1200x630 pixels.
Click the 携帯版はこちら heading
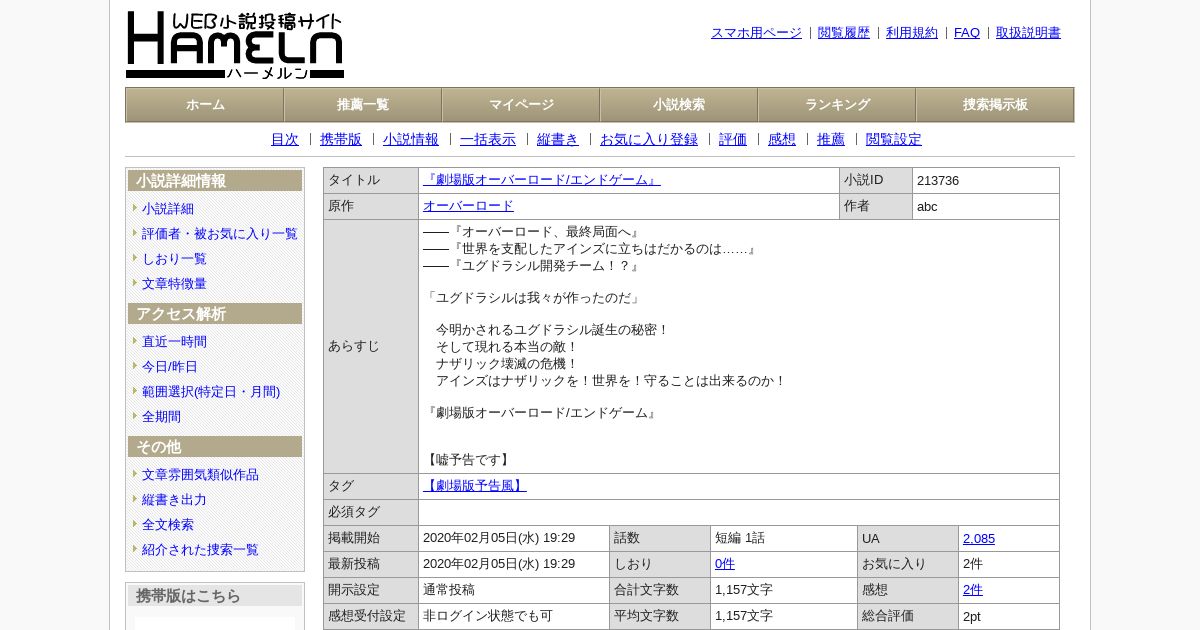pyautogui.click(x=215, y=596)
